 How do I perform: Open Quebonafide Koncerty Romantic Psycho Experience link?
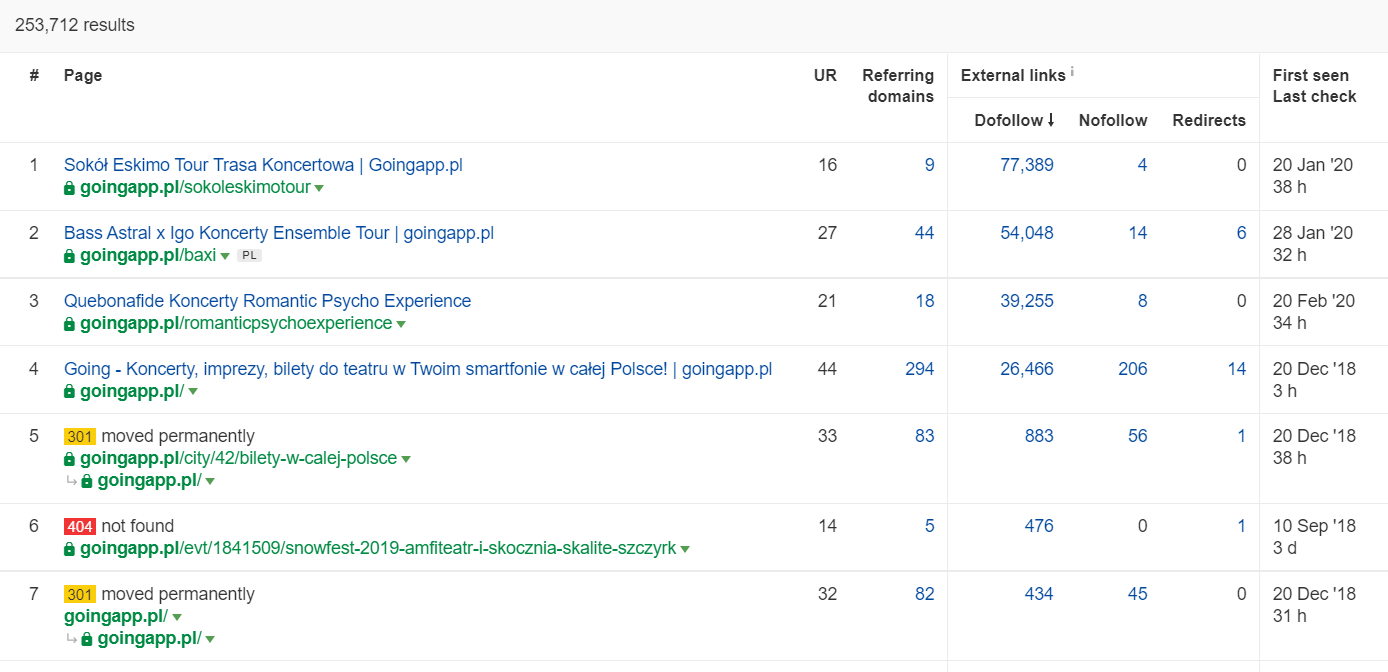(x=267, y=301)
